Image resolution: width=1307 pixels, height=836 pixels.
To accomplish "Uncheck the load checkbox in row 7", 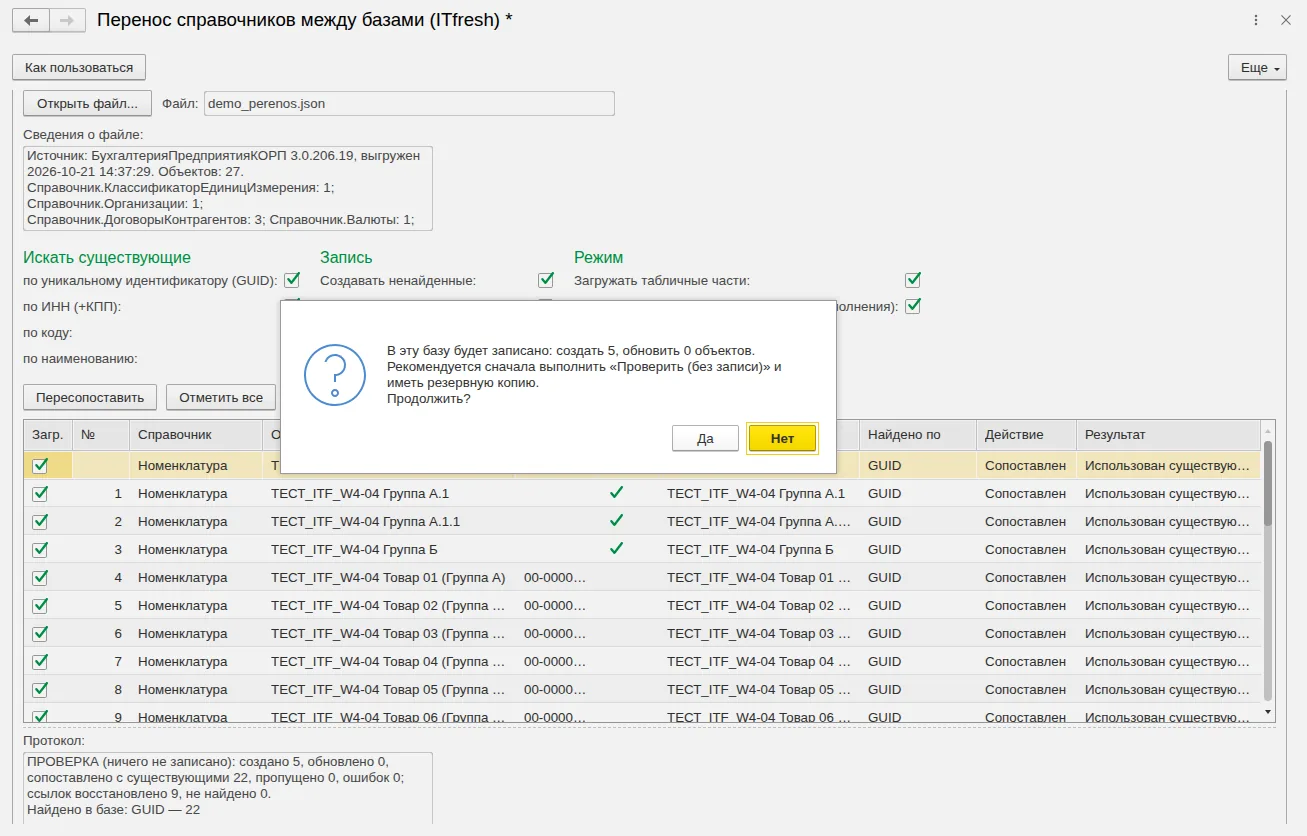I will coord(40,661).
